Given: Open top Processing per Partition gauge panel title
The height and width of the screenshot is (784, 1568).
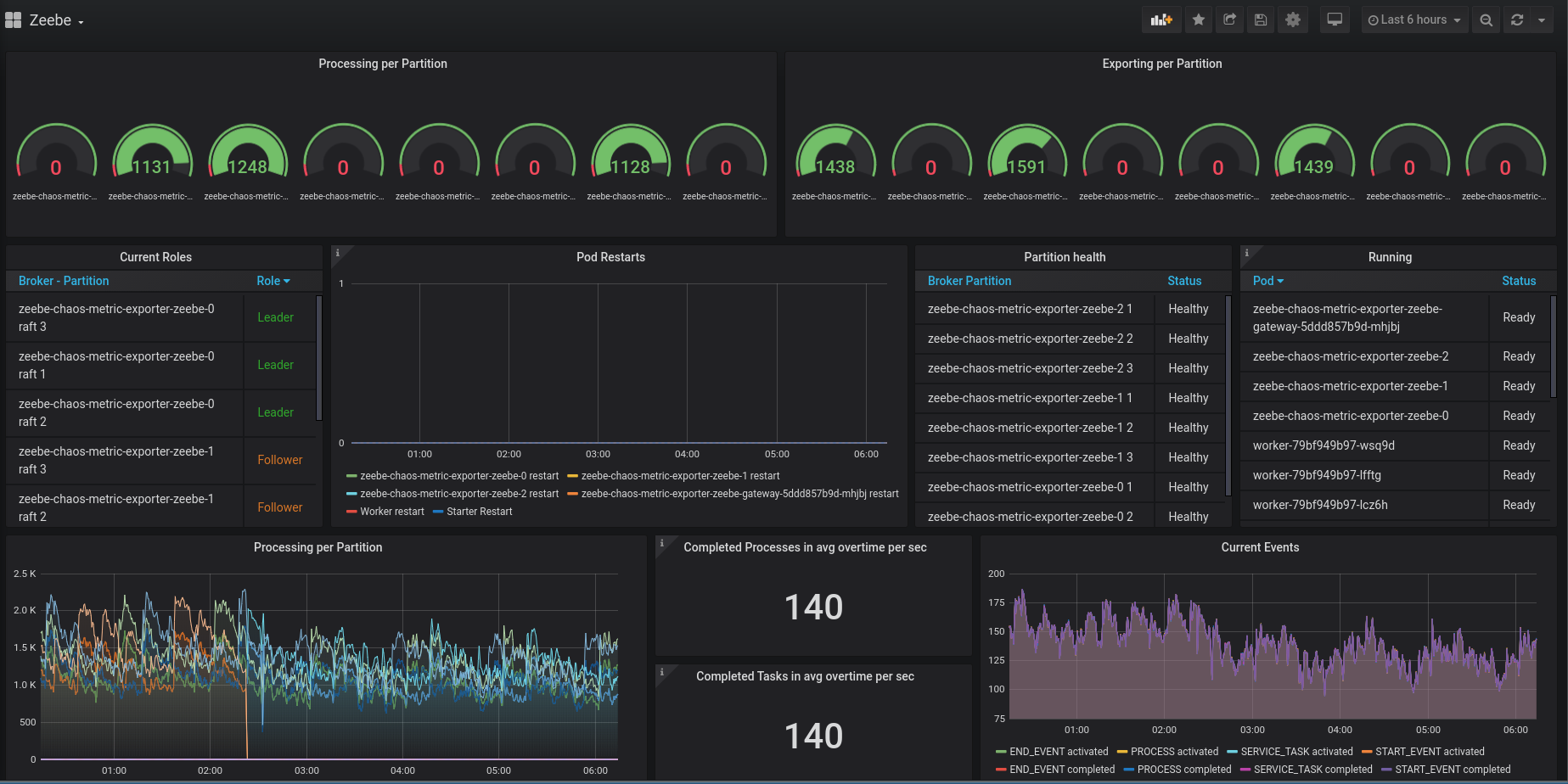Looking at the screenshot, I should [383, 64].
